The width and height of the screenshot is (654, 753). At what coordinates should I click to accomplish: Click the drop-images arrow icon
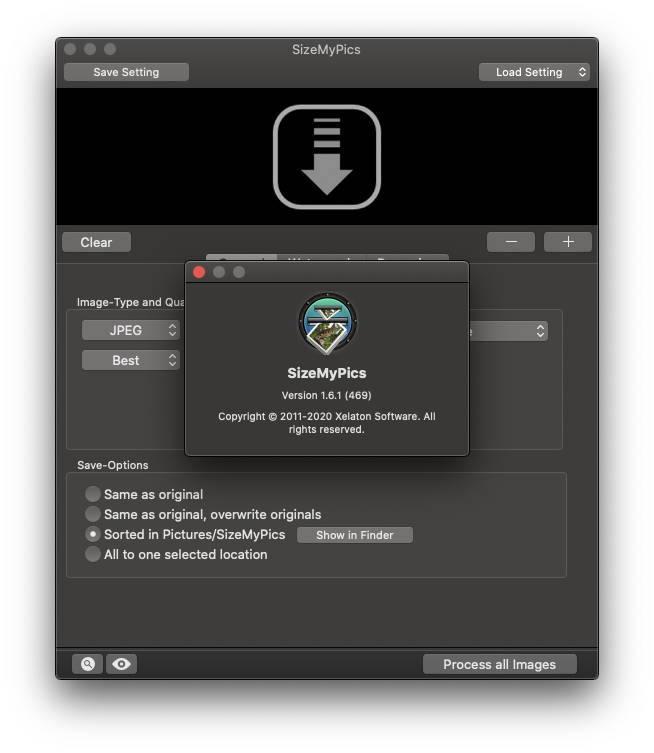[327, 157]
